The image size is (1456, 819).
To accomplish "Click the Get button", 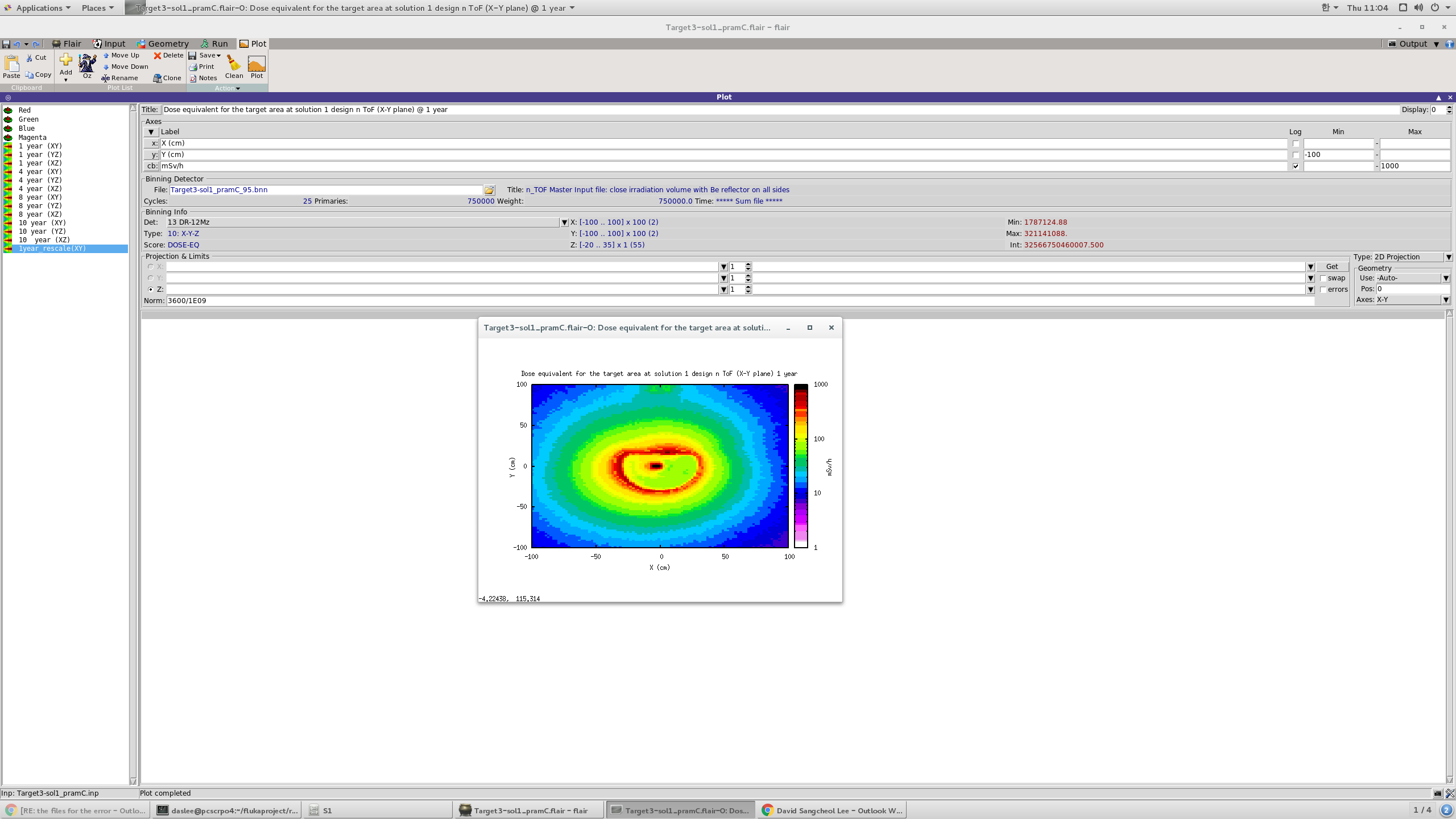I will (1332, 267).
